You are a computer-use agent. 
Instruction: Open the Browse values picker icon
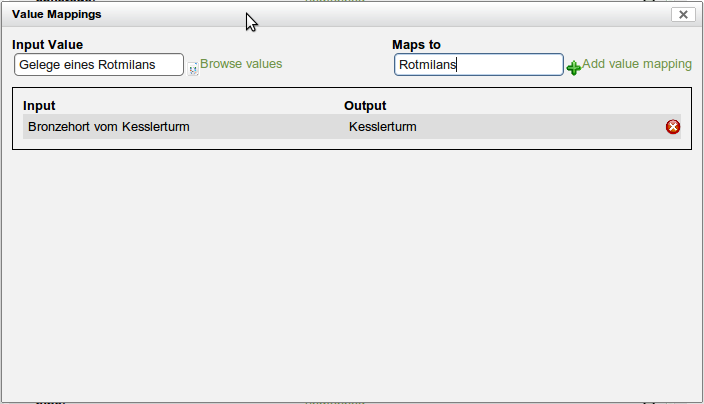coord(193,69)
